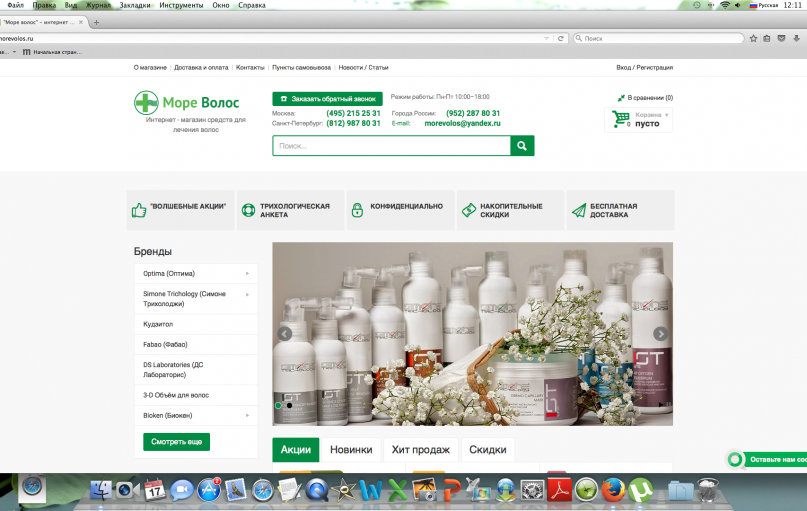Open Трихологическая анкета lifebuoy tile
807x511 pixels.
pyautogui.click(x=290, y=210)
